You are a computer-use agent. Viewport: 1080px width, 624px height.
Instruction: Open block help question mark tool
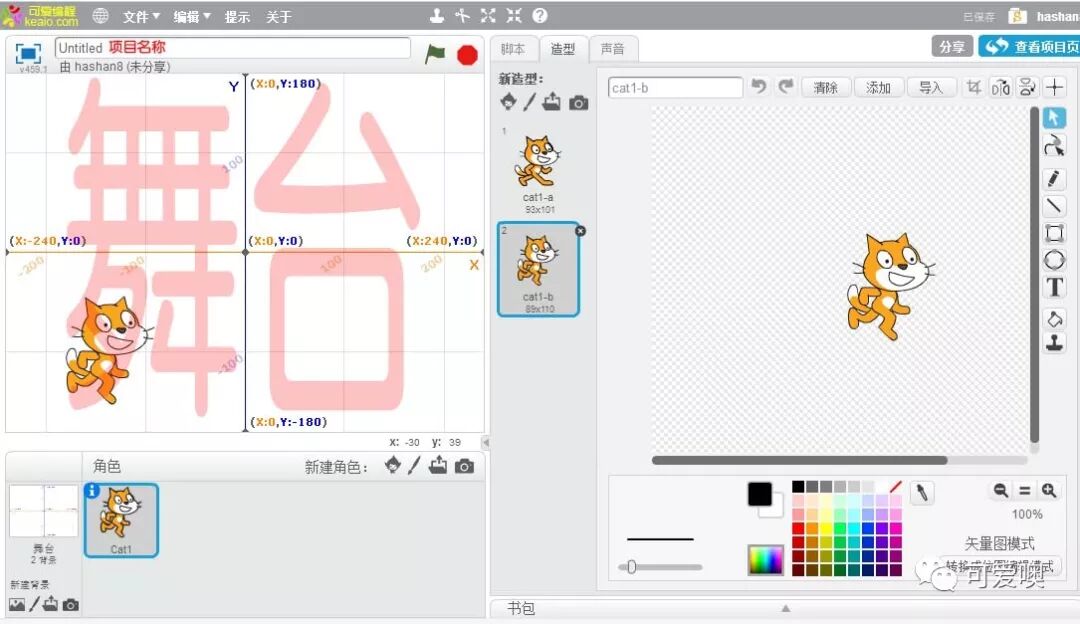(540, 16)
